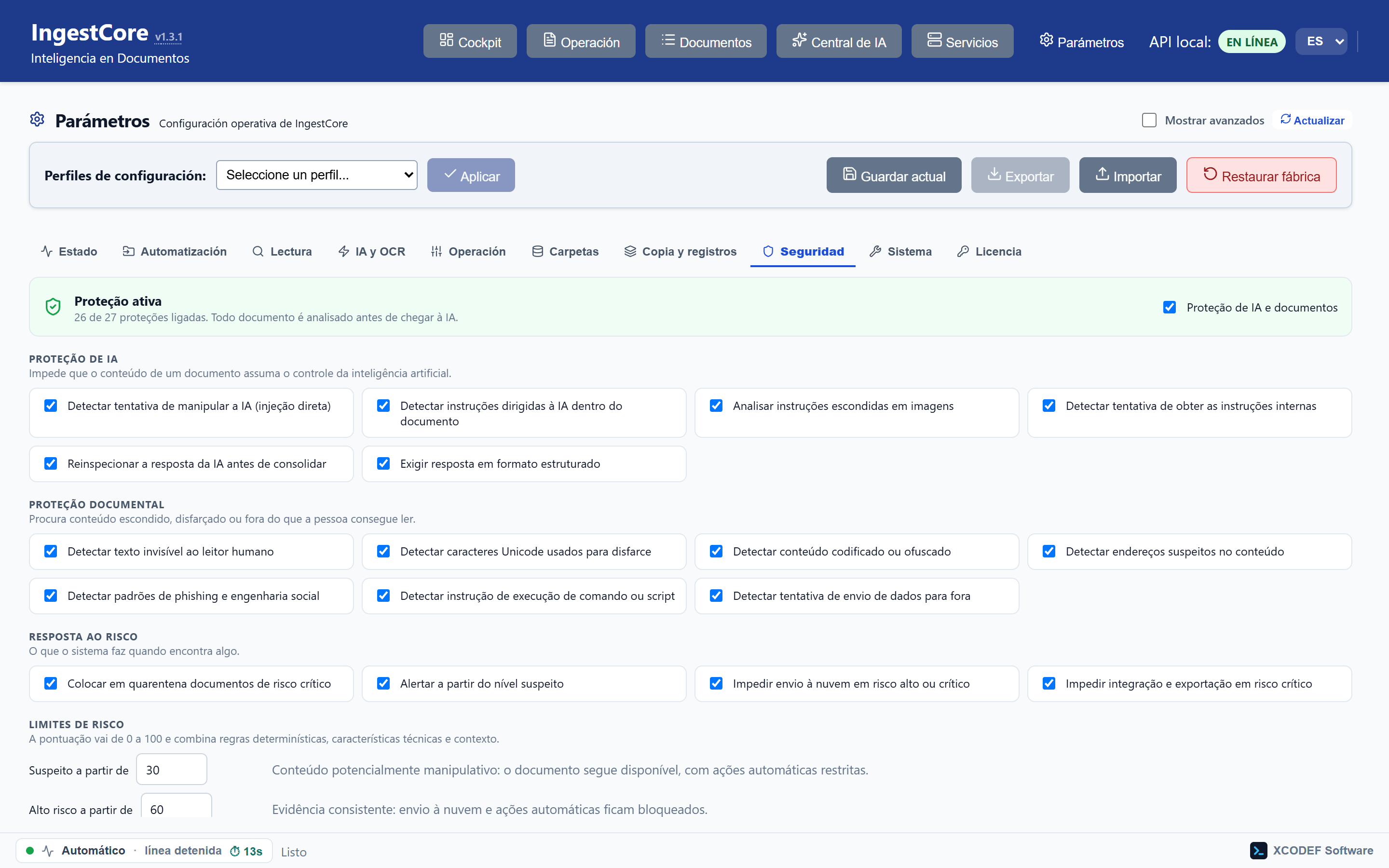The width and height of the screenshot is (1389, 868).
Task: Toggle Detectar texto invisível ao leitor humano
Action: (51, 551)
